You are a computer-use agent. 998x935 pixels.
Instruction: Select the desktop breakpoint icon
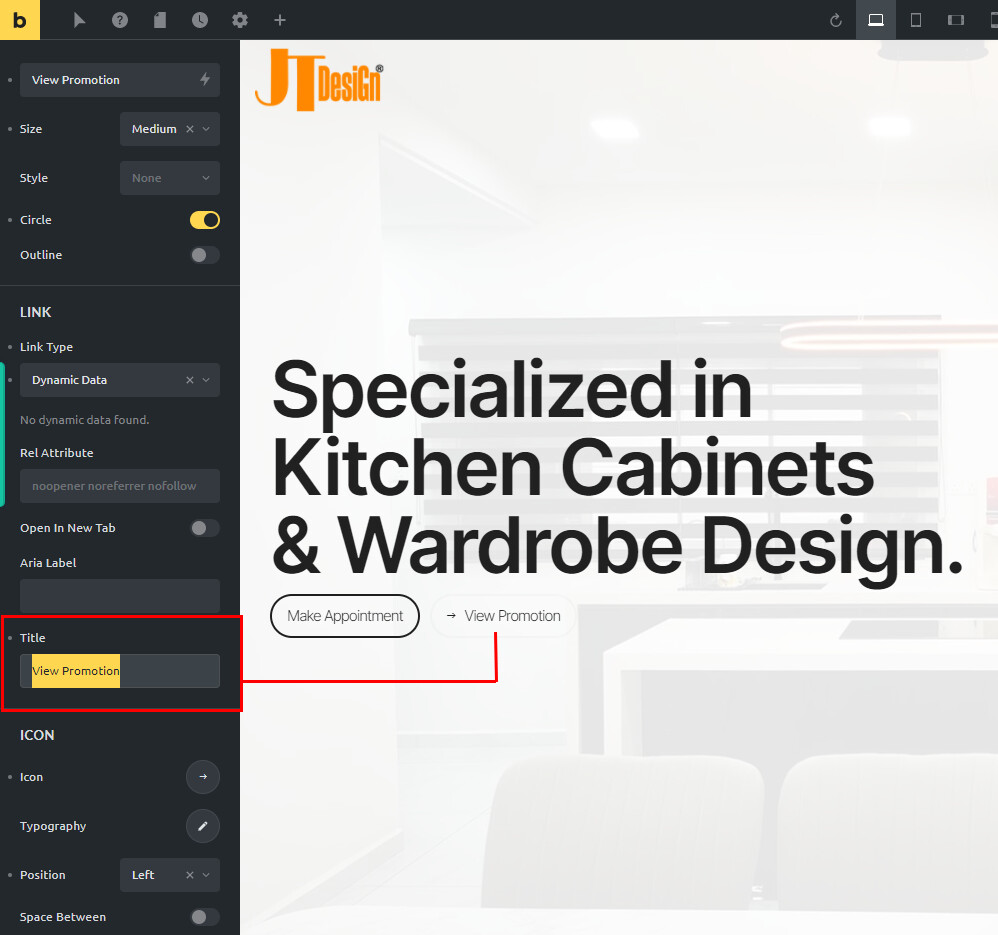(x=876, y=20)
